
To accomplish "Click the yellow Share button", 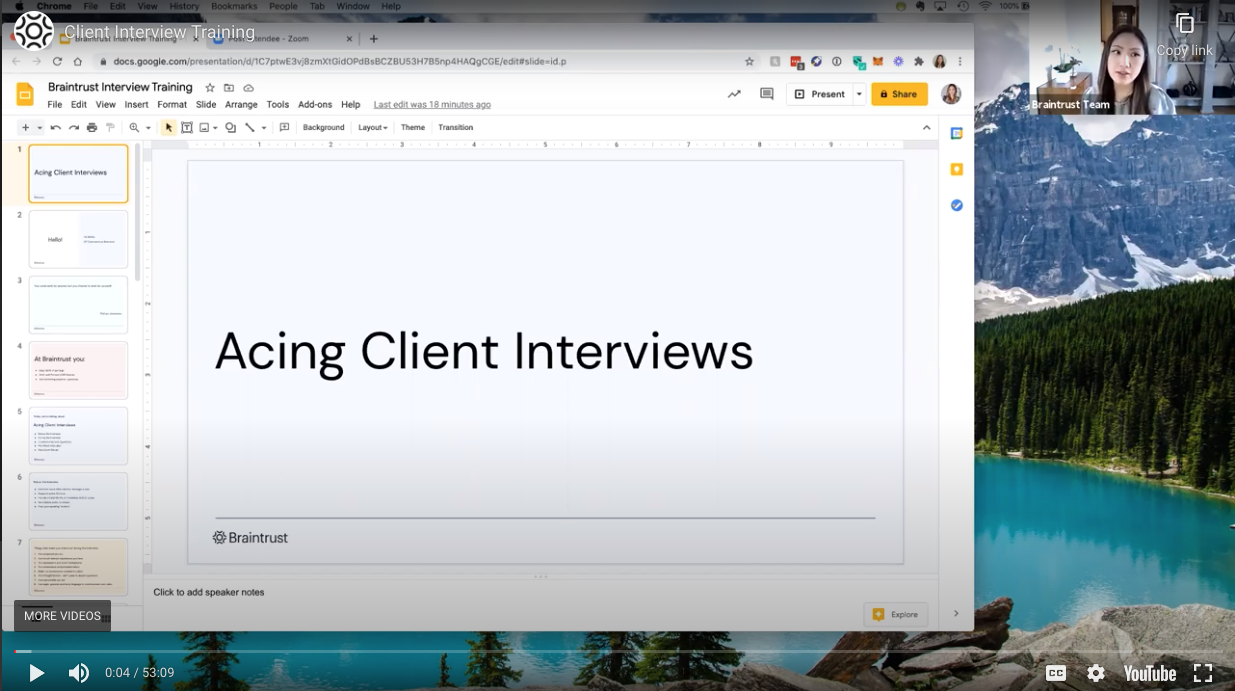I will [x=899, y=94].
